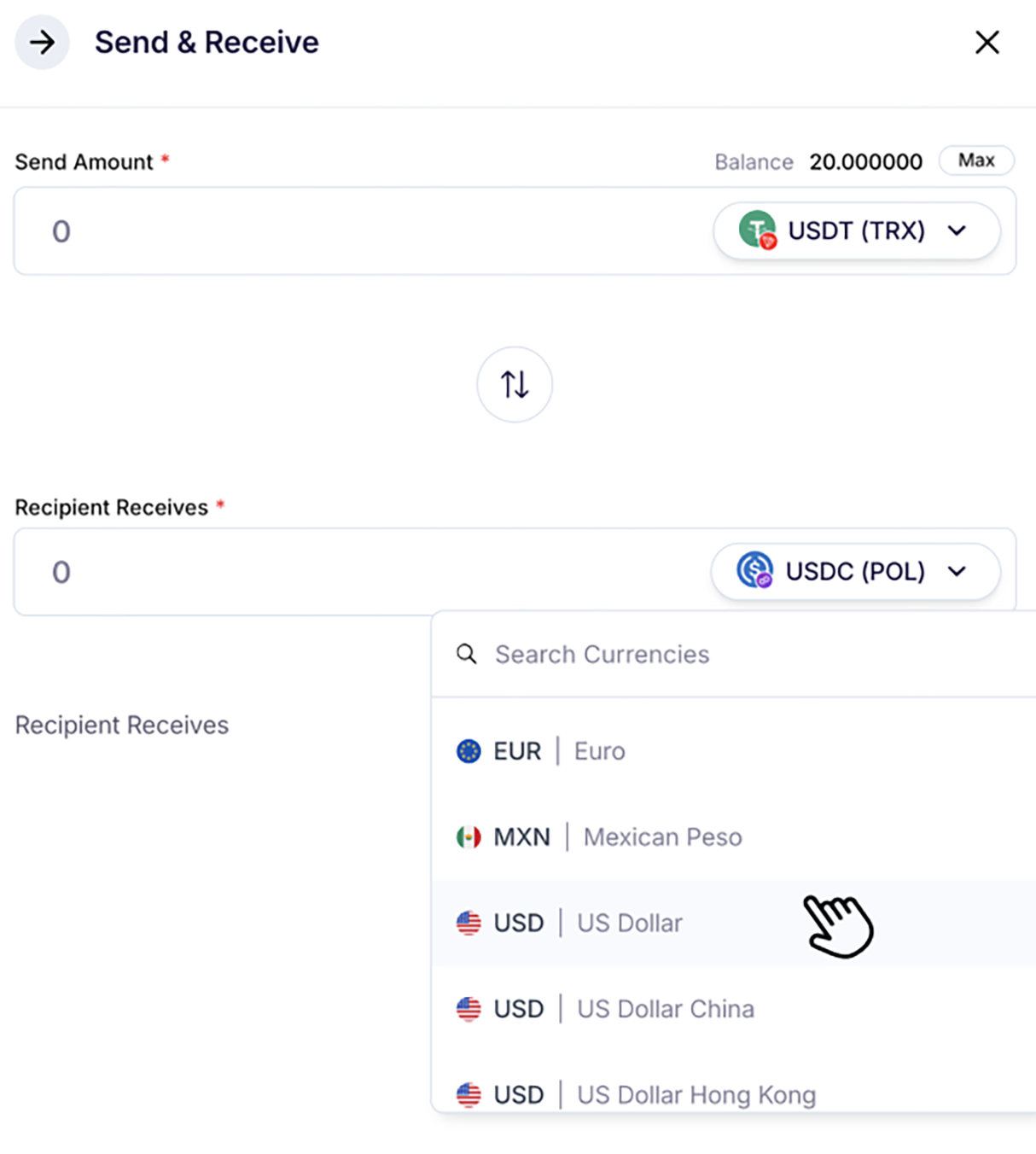Screen dimensions: 1036x1154
Task: Click the arrow icon beside Send & Receive
Action: (42, 42)
